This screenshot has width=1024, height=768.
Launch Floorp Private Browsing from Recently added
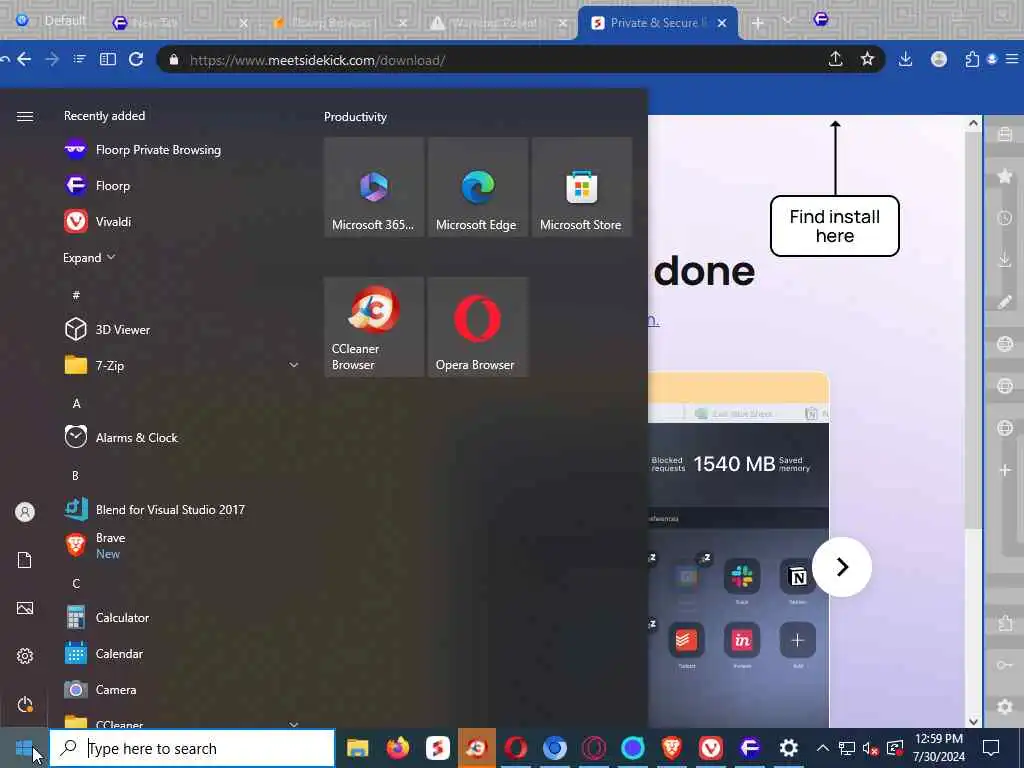point(183,150)
